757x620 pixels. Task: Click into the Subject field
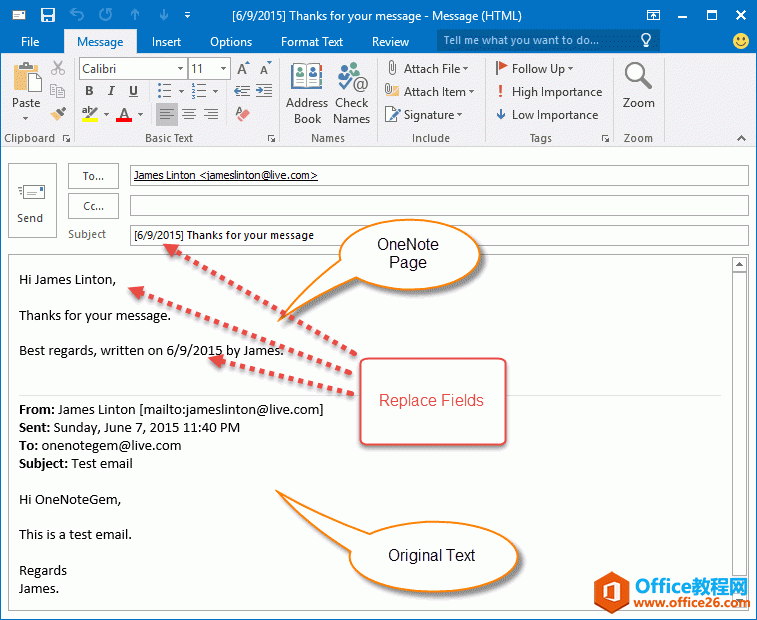click(439, 236)
